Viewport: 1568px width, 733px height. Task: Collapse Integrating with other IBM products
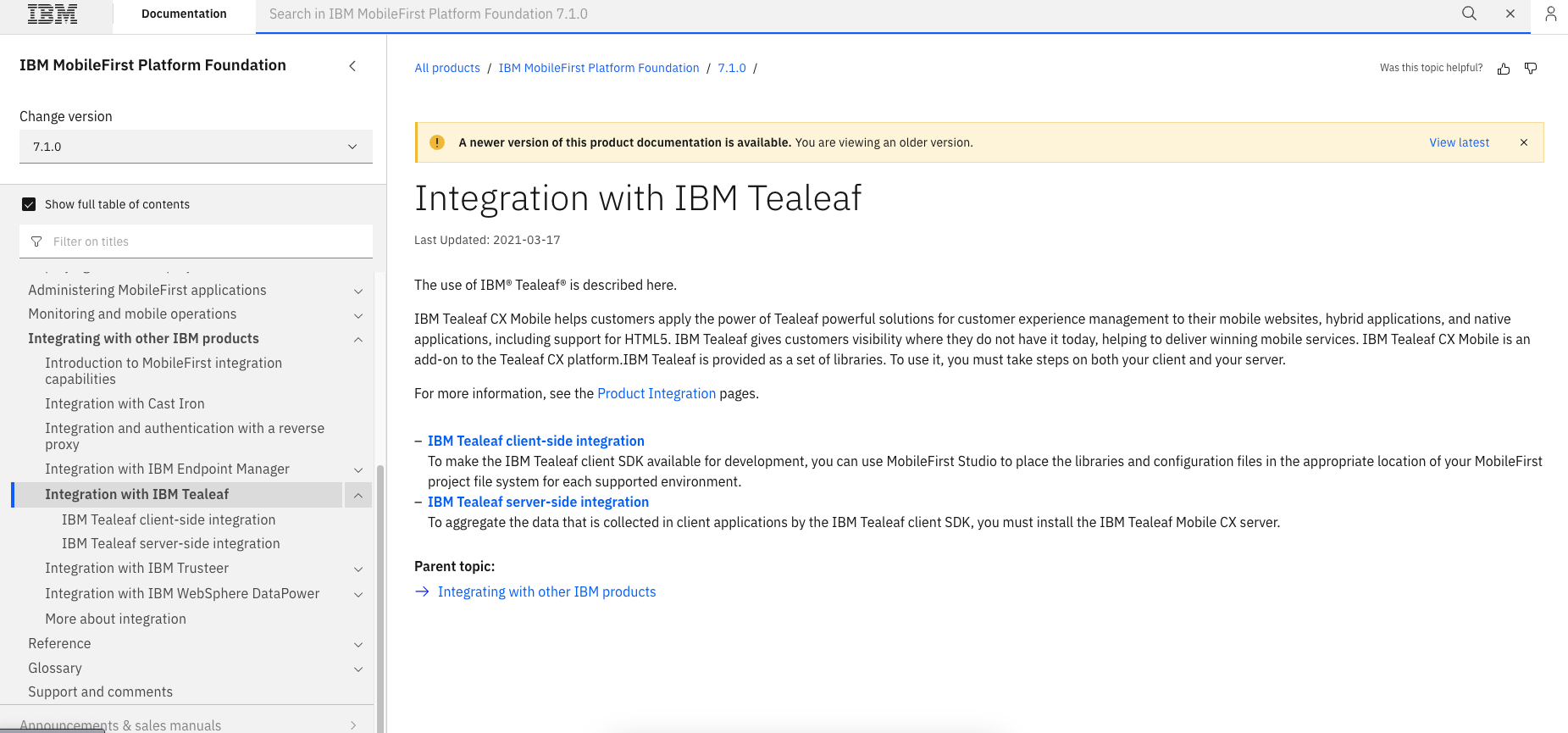[x=358, y=339]
